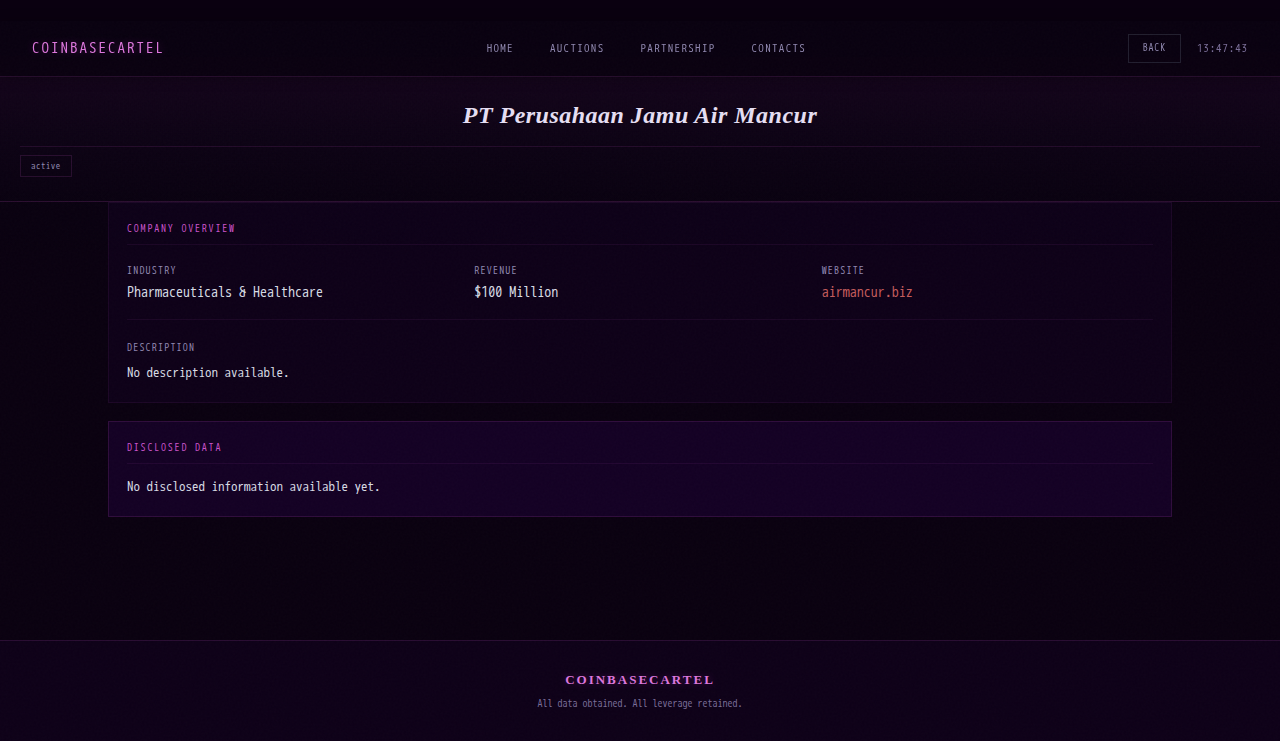Click the COINBASECARTEL logo in header

tap(97, 48)
